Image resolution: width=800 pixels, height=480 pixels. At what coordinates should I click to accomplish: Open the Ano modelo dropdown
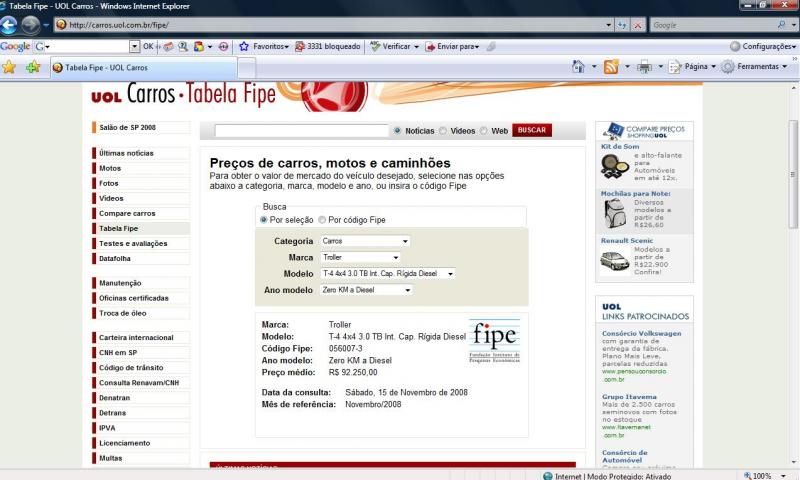point(366,290)
